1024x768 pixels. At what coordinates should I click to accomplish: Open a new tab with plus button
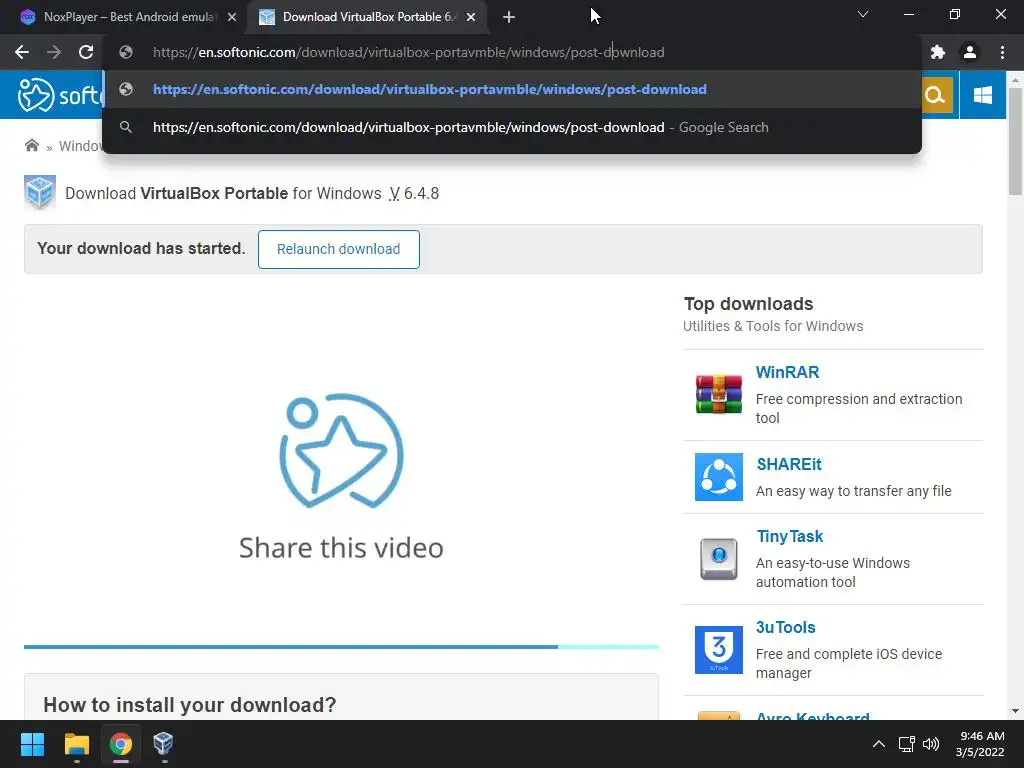tap(509, 17)
